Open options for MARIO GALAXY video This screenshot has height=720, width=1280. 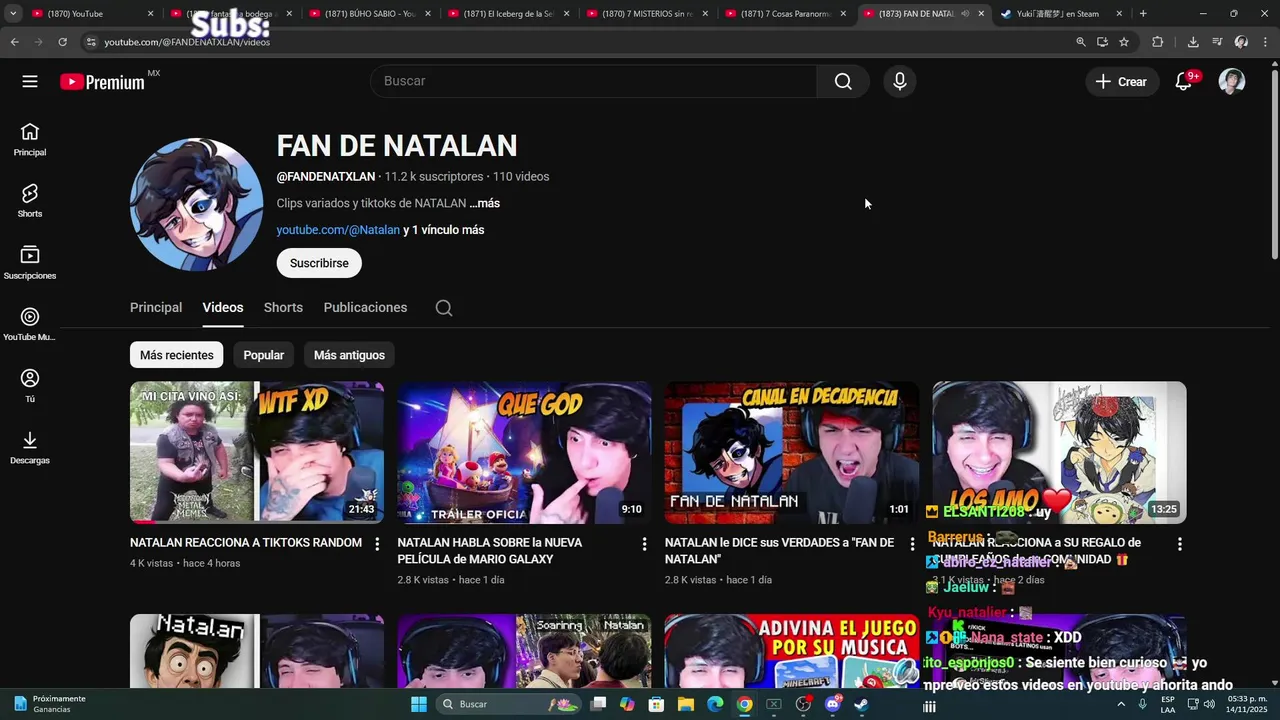644,544
